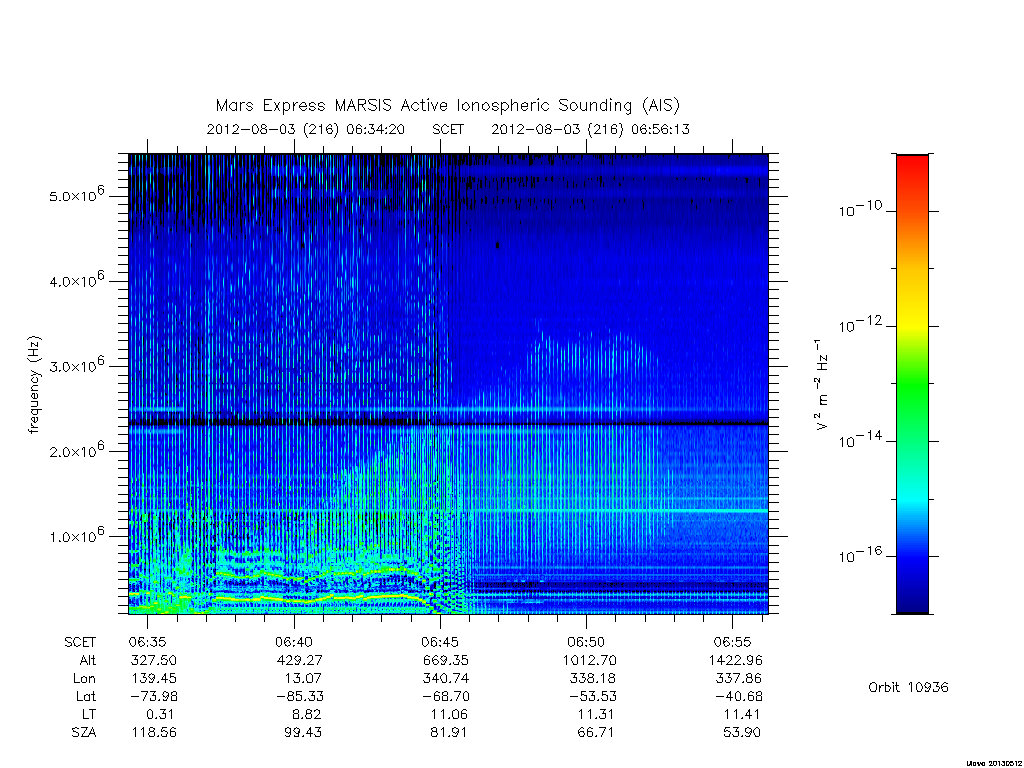Click the 'SCET' label between the timestamps

(x=448, y=129)
